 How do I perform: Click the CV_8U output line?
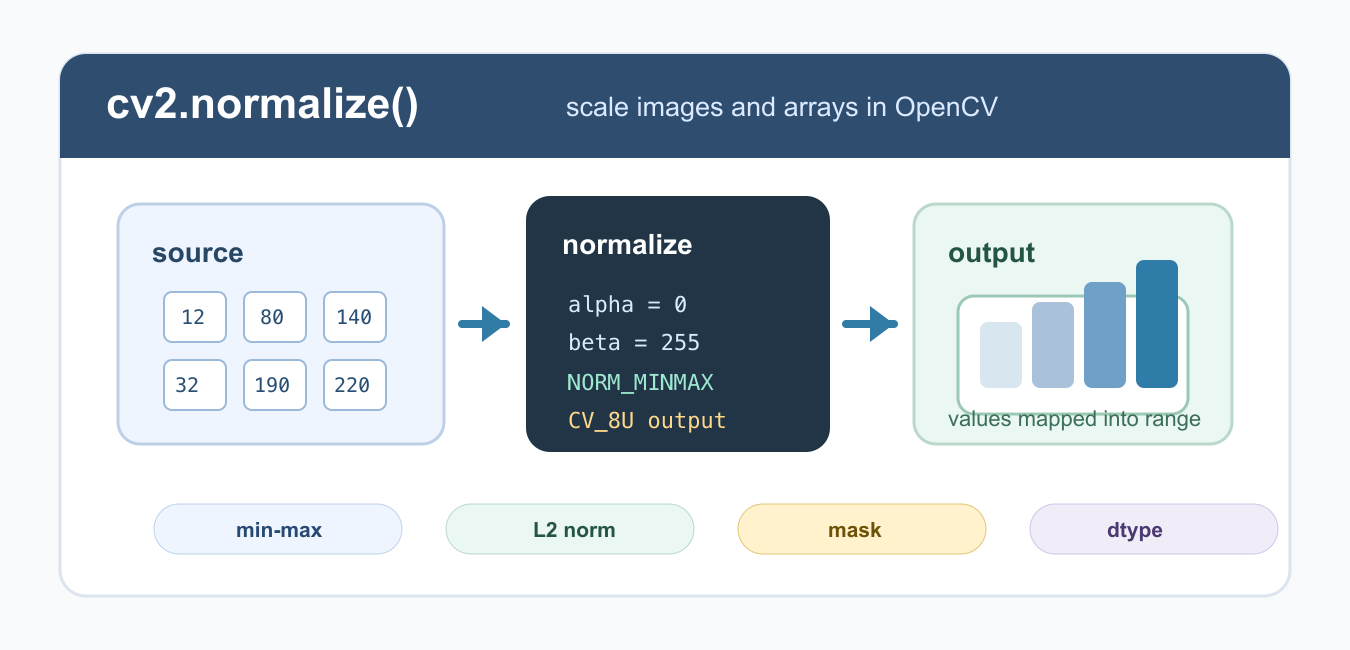(x=647, y=420)
